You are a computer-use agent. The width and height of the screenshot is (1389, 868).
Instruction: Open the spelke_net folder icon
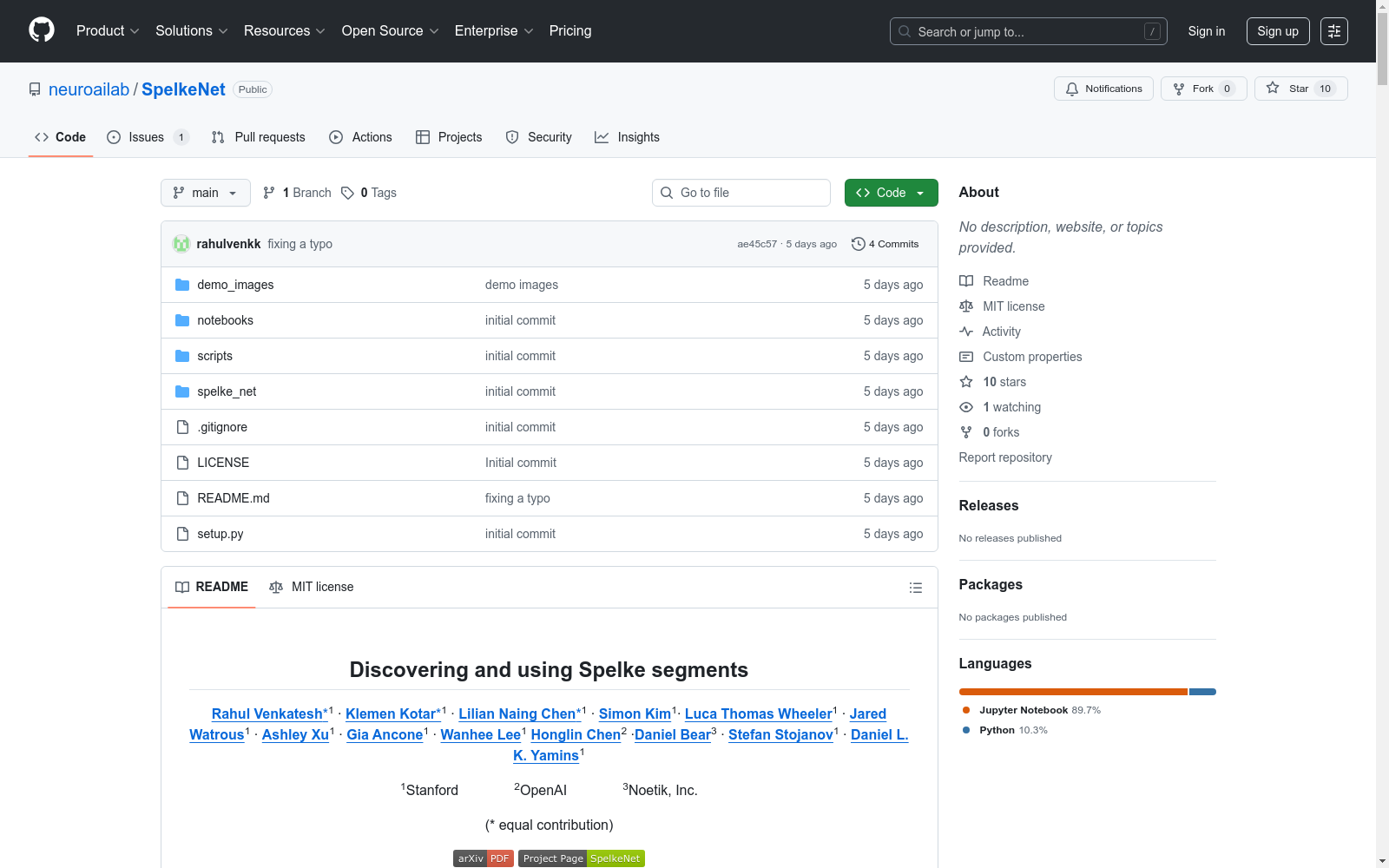pyautogui.click(x=182, y=391)
